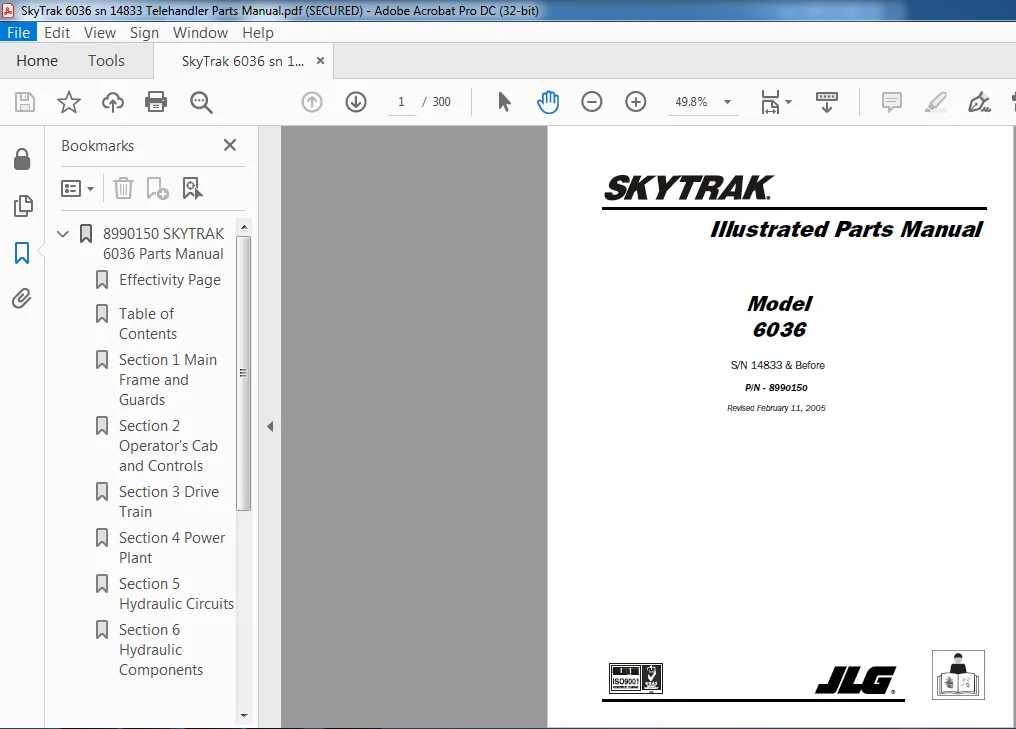This screenshot has height=729, width=1016.
Task: Click the bookmarks scrollbar thumb
Action: pyautogui.click(x=244, y=373)
